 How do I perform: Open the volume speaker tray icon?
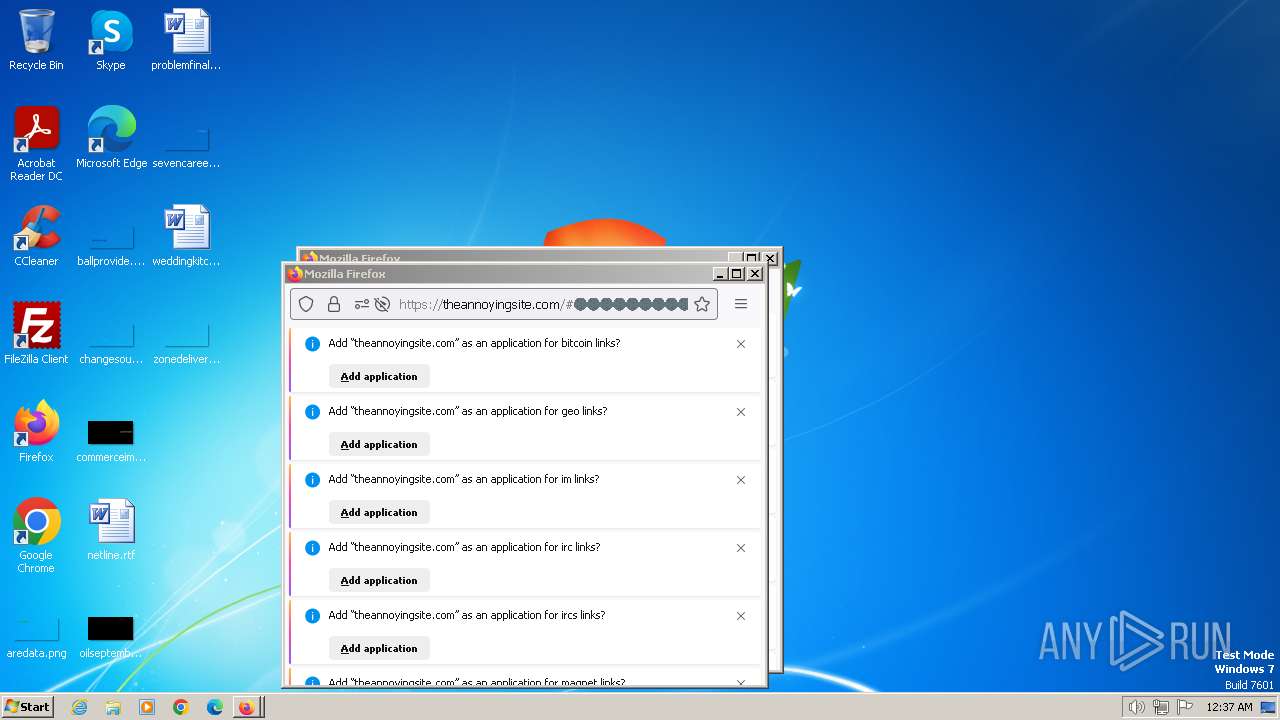tap(1136, 707)
